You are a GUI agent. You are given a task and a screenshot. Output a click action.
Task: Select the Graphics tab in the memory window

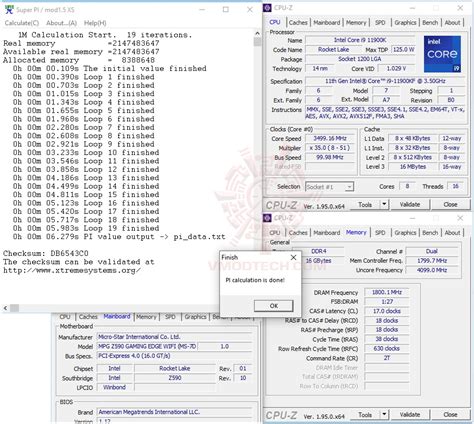point(405,233)
